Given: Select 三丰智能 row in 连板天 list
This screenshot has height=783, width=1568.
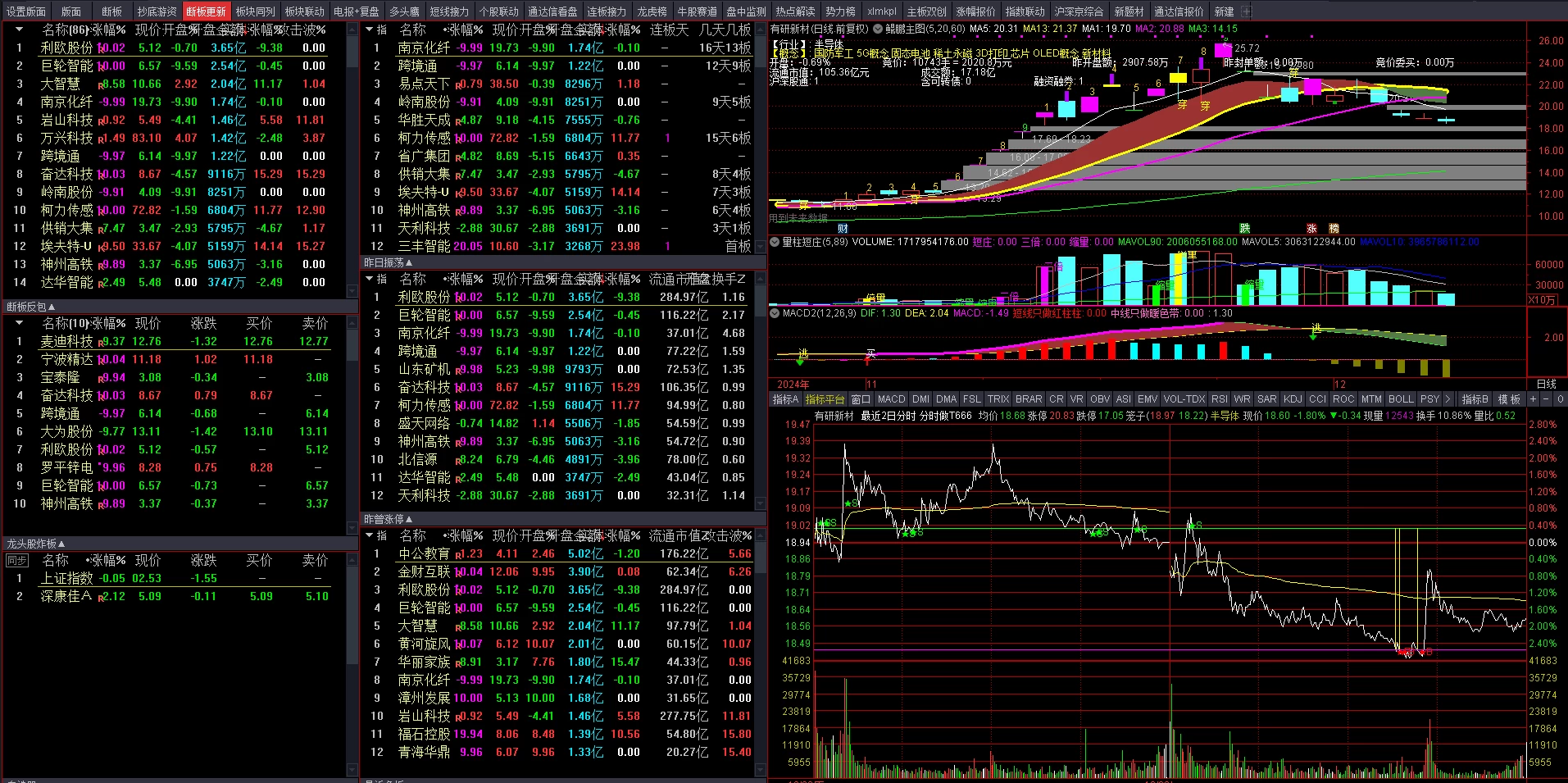Looking at the screenshot, I should 557,246.
